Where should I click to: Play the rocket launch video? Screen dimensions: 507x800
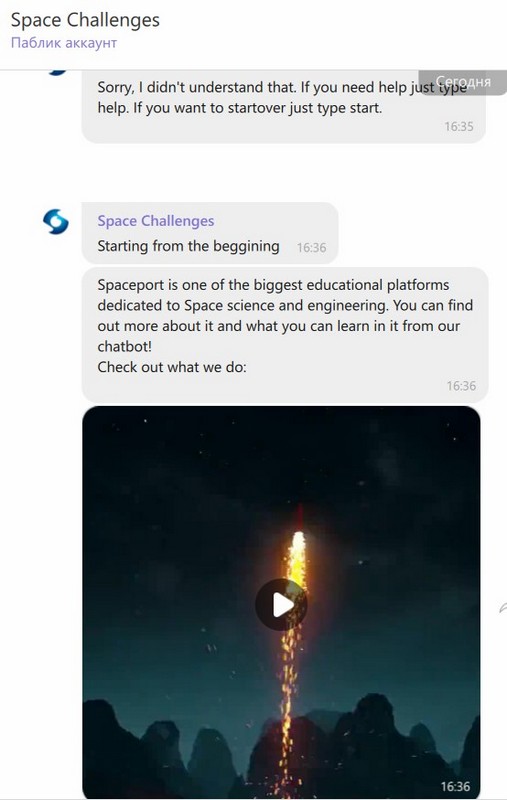click(x=281, y=605)
